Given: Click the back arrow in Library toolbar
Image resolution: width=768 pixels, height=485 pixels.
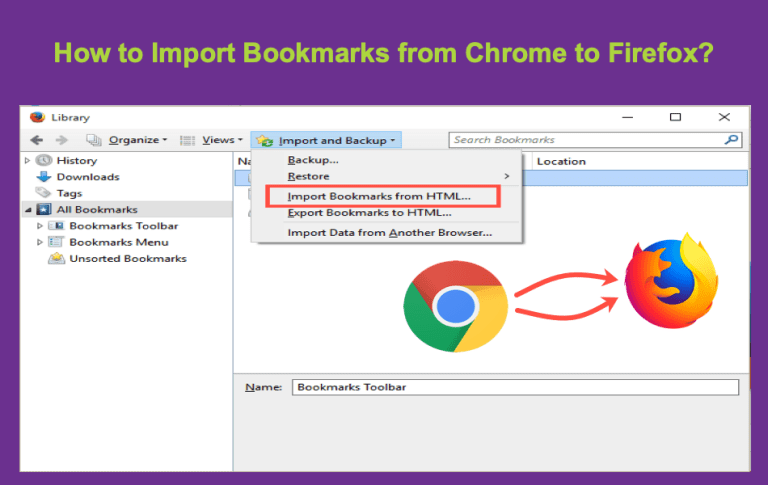Looking at the screenshot, I should pyautogui.click(x=37, y=140).
